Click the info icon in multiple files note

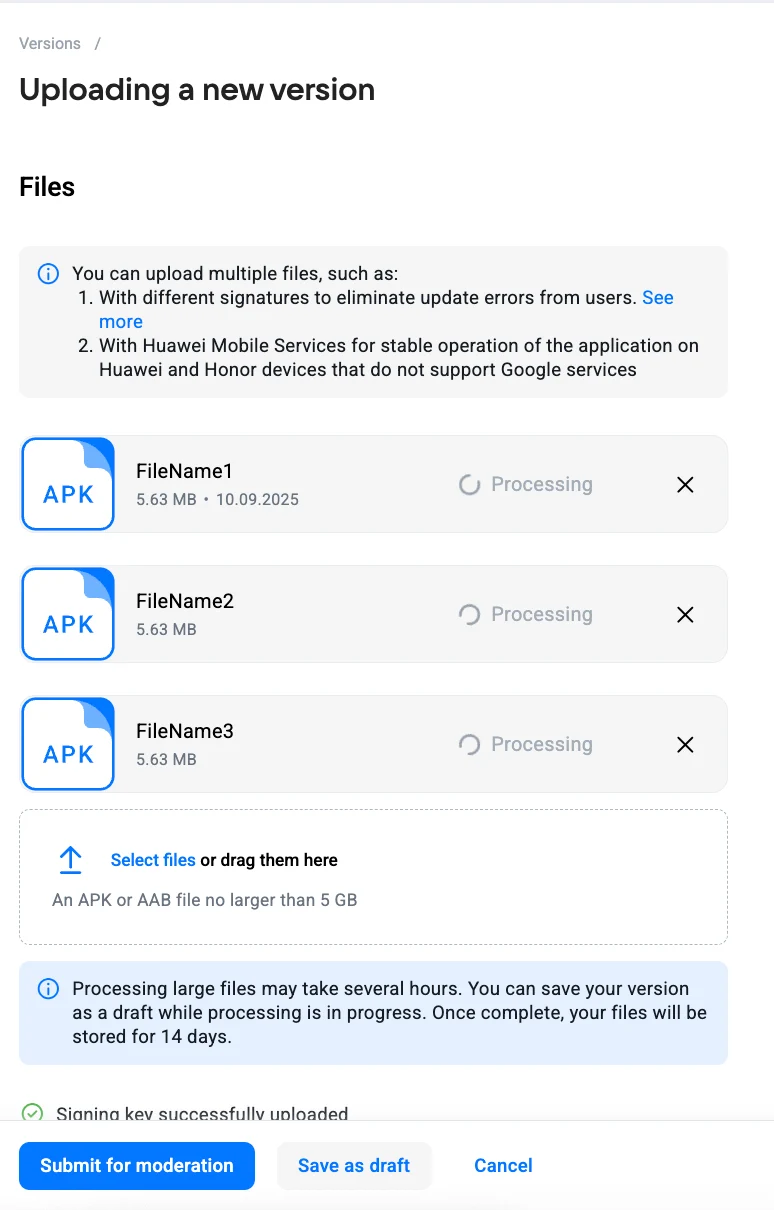tap(48, 274)
